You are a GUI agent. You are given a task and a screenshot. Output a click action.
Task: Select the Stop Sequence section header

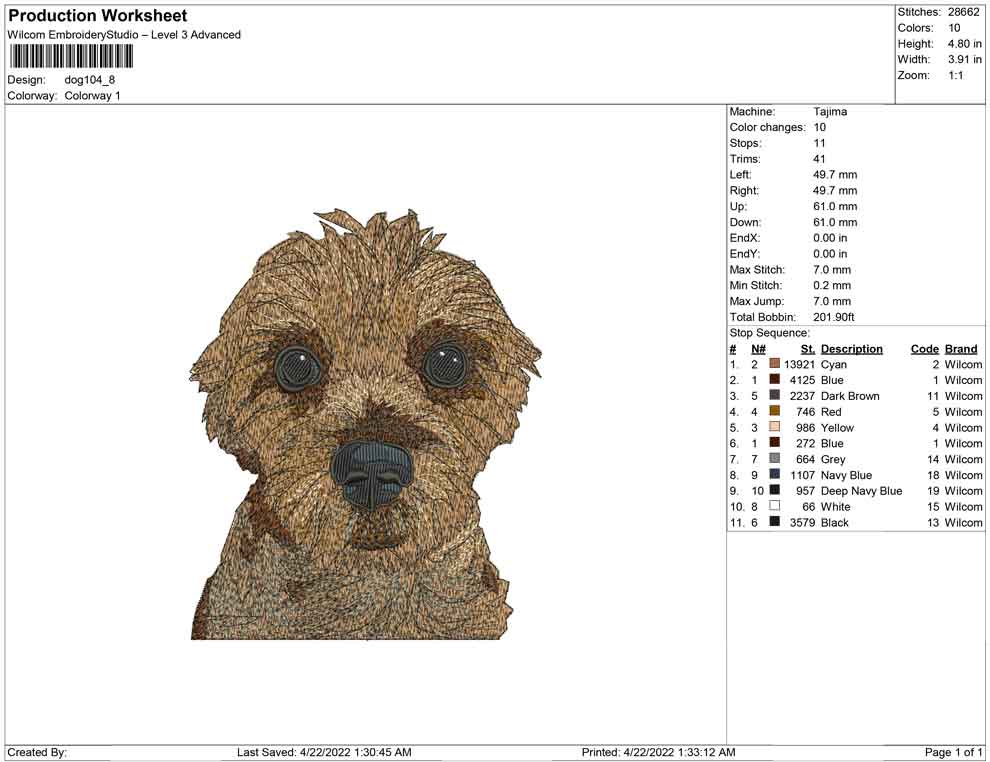(769, 332)
